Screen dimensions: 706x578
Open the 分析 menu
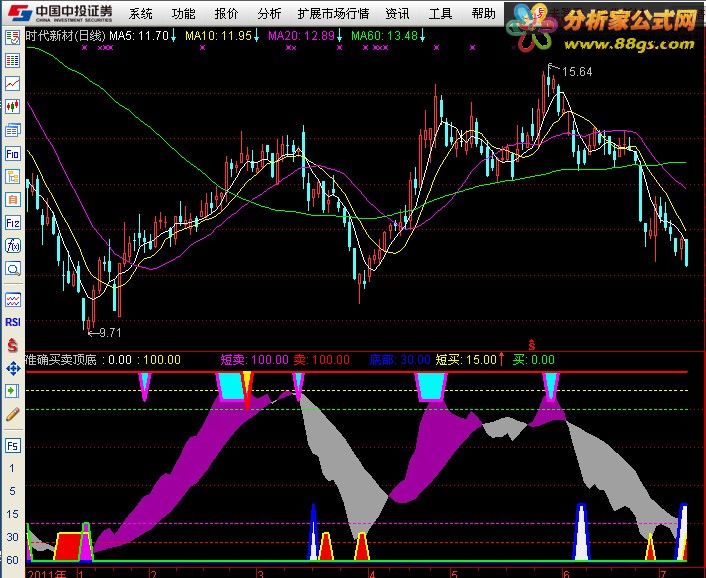(x=269, y=14)
